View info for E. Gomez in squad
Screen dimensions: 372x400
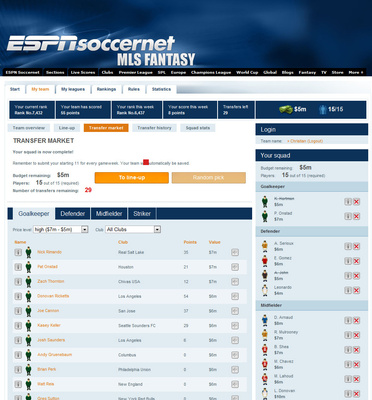pyautogui.click(x=348, y=261)
